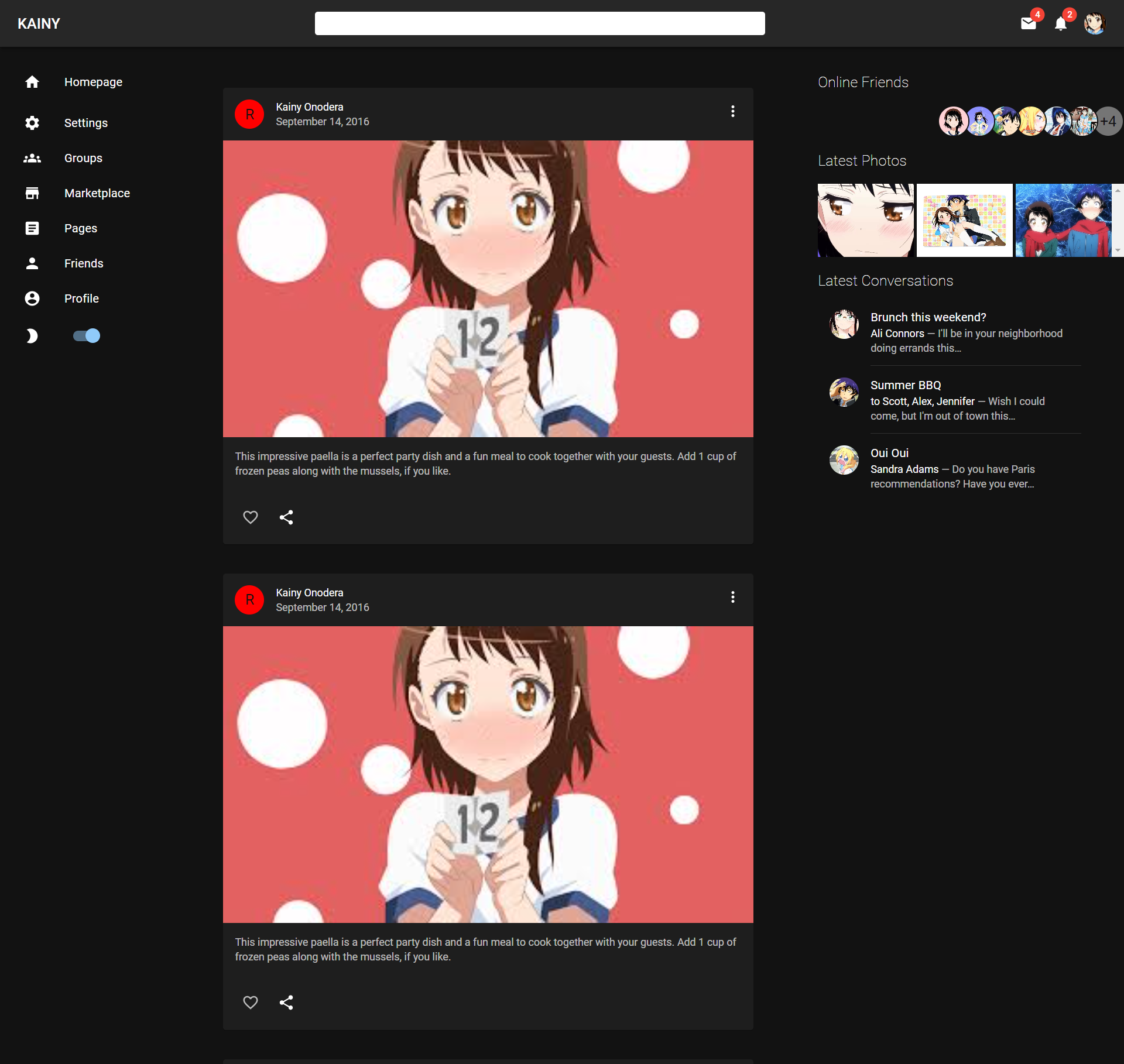Viewport: 1124px width, 1064px height.
Task: Click the KAINY logo text
Action: (x=39, y=23)
